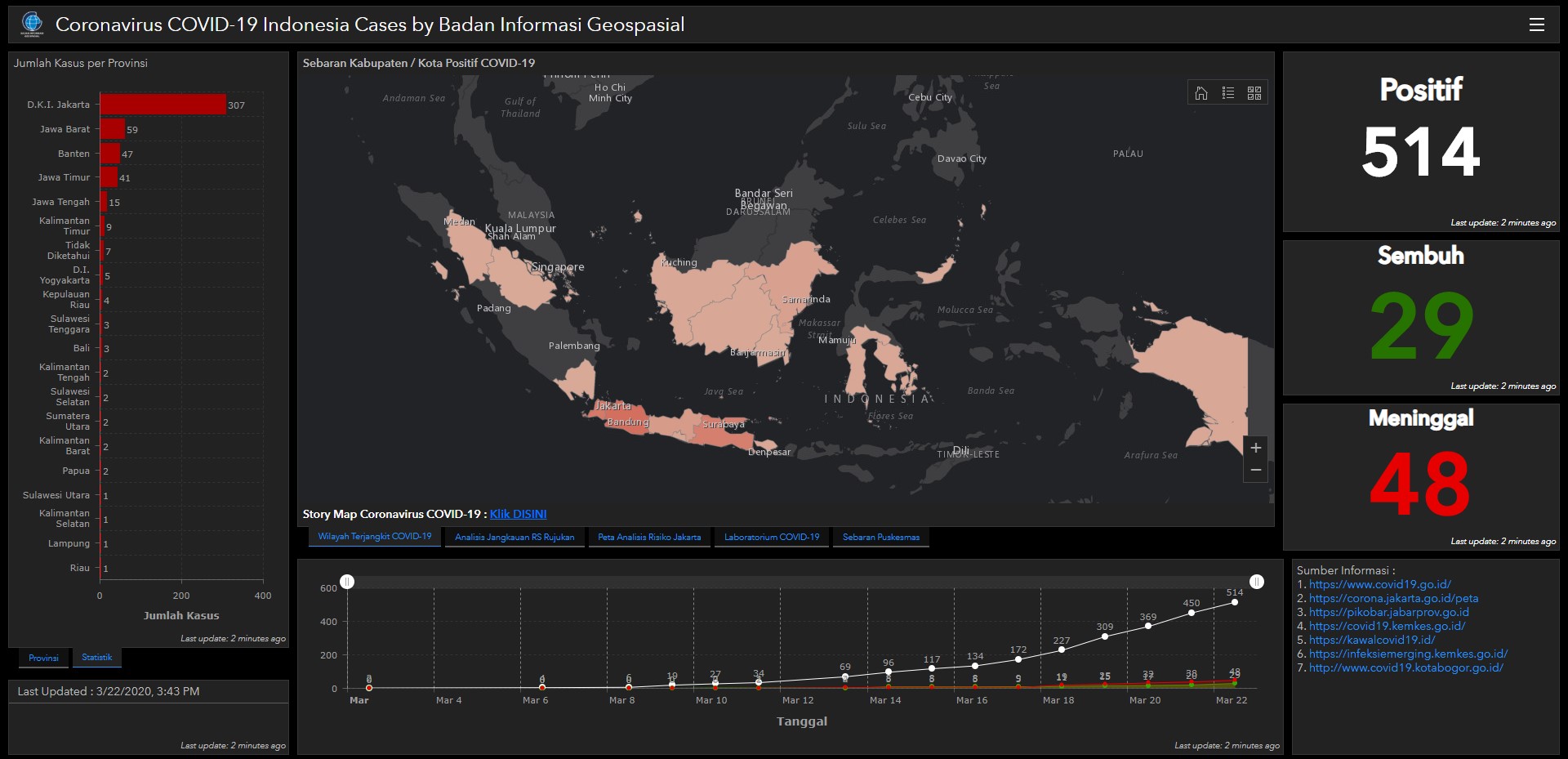Show the Sebaran Puskesmas tab
This screenshot has height=759, width=1568.
(880, 537)
